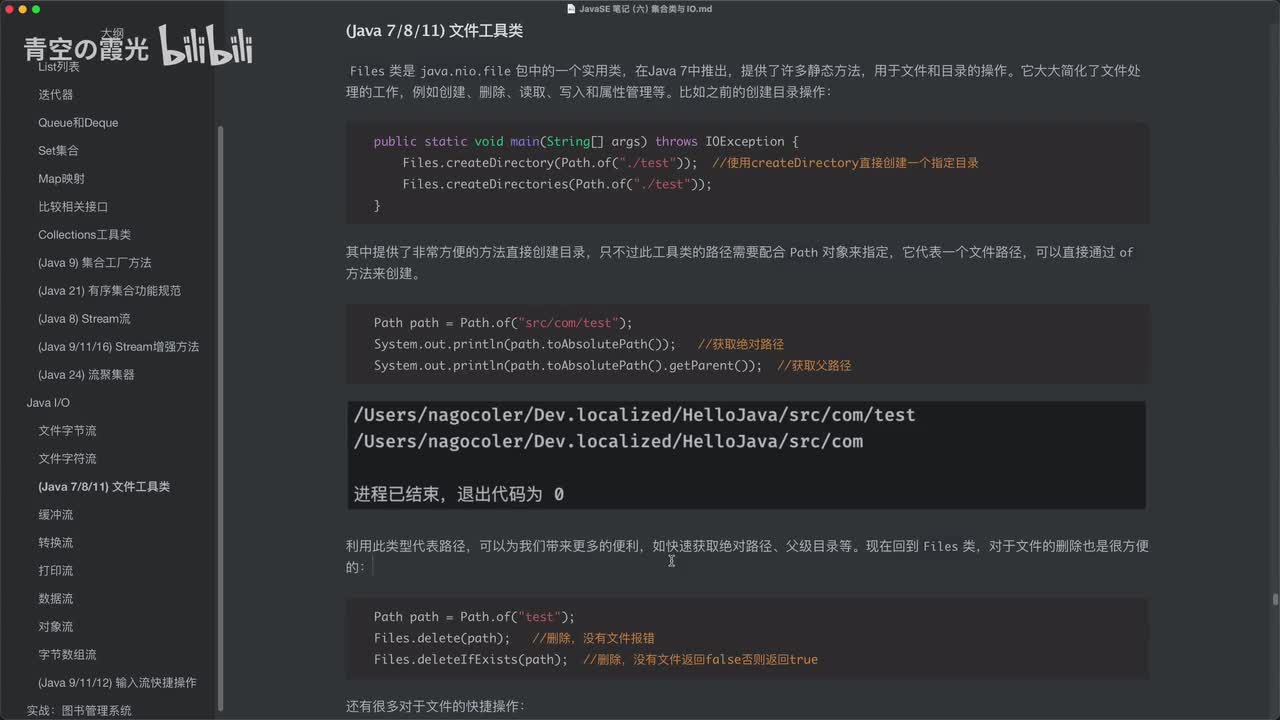The height and width of the screenshot is (720, 1280).
Task: Open (Java 24) 流聚集器 section
Action: [86, 374]
